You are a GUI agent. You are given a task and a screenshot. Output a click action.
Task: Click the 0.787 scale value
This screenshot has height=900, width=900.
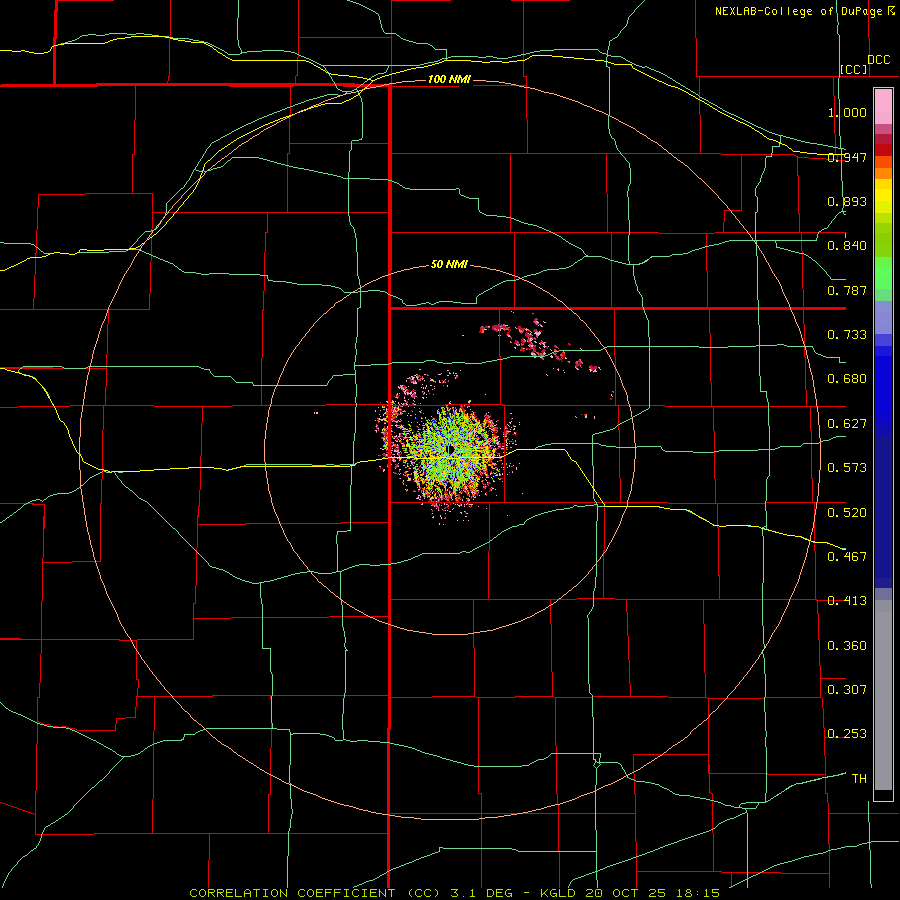click(x=847, y=290)
